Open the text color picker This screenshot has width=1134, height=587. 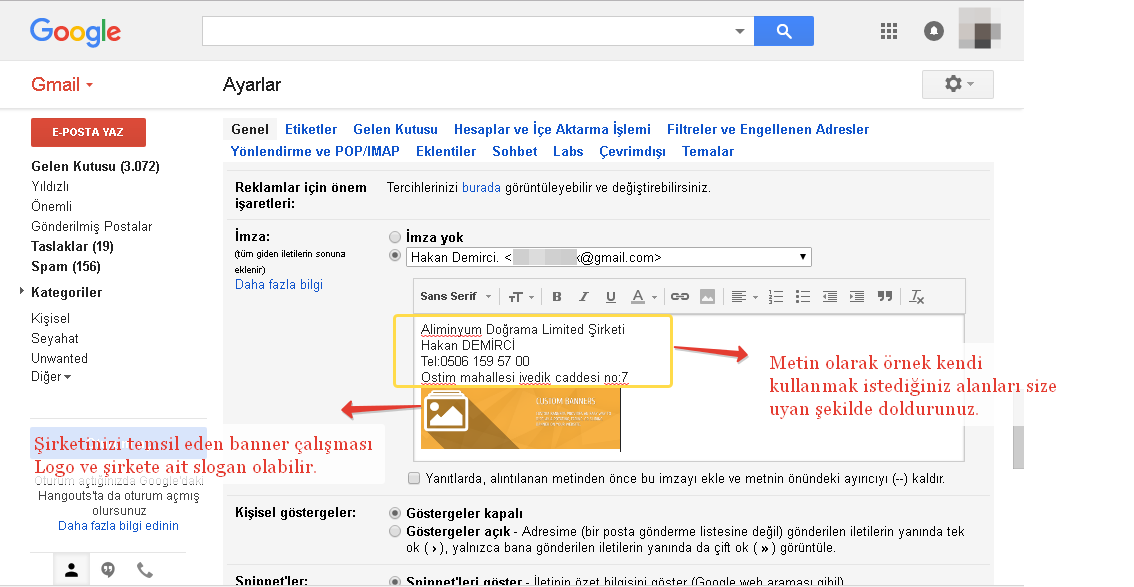[643, 296]
